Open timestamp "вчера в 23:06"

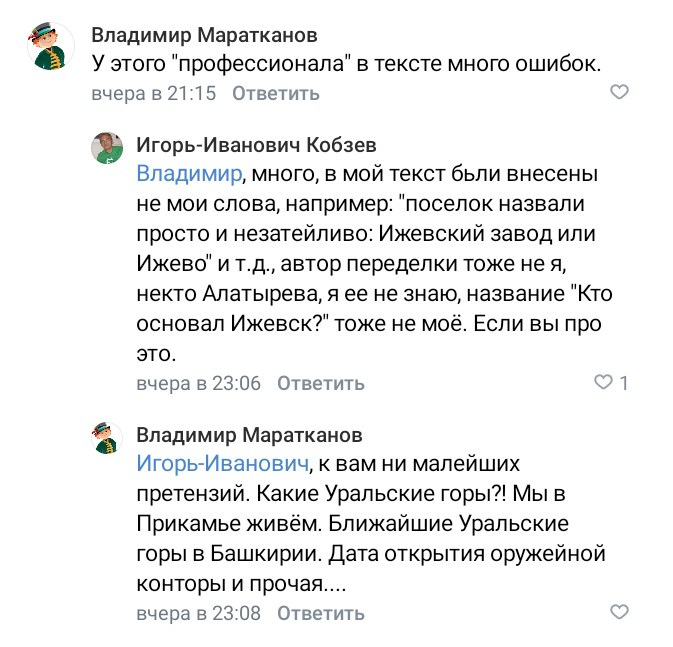point(198,383)
